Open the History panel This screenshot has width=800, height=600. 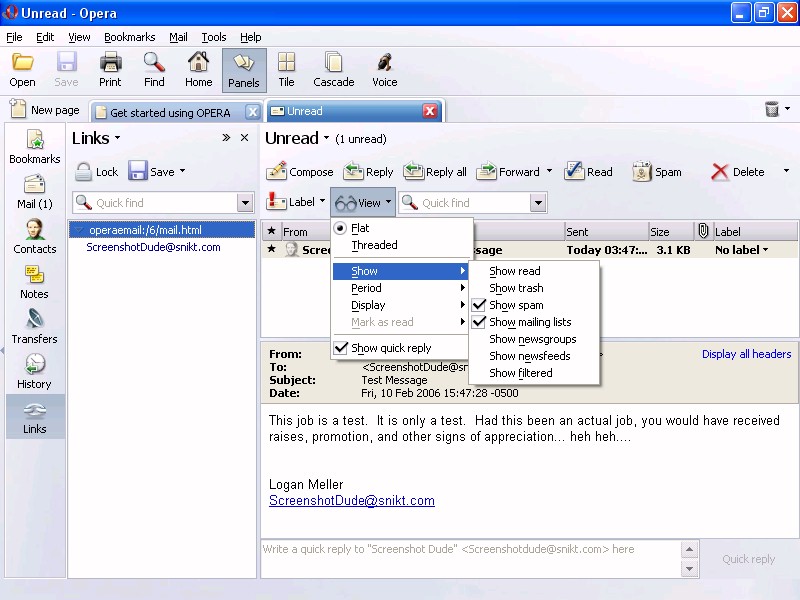point(34,371)
